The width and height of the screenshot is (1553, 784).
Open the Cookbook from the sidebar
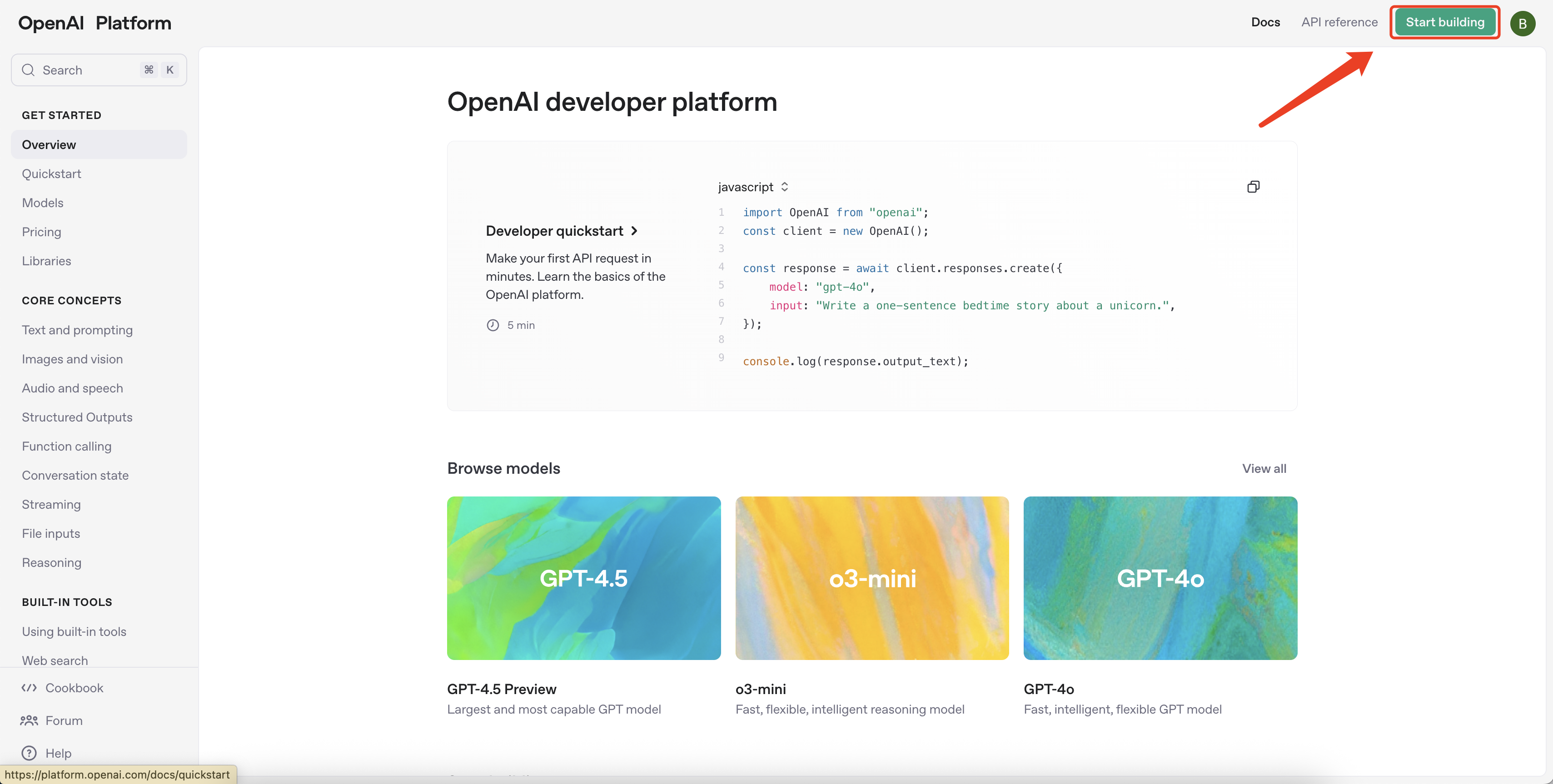point(74,688)
